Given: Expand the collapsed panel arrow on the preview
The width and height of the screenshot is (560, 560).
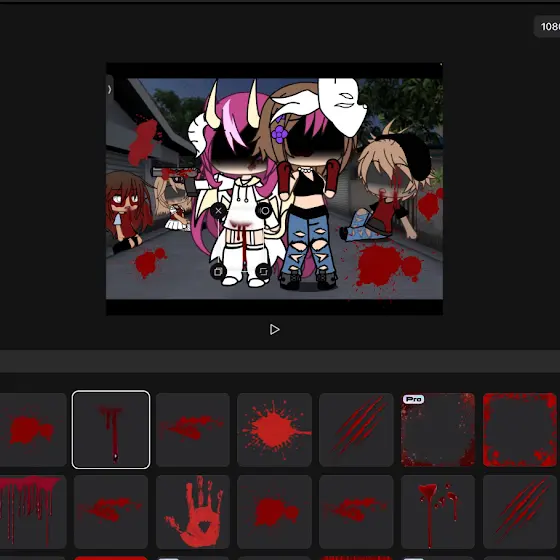Looking at the screenshot, I should (x=110, y=89).
